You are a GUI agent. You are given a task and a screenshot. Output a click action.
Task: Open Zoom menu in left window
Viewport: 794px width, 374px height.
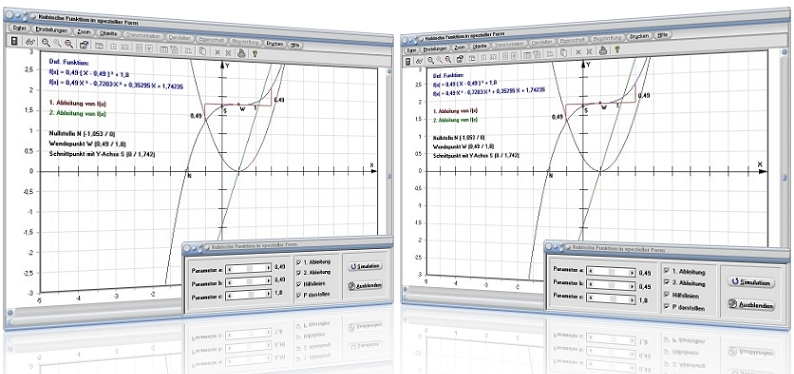click(x=84, y=32)
